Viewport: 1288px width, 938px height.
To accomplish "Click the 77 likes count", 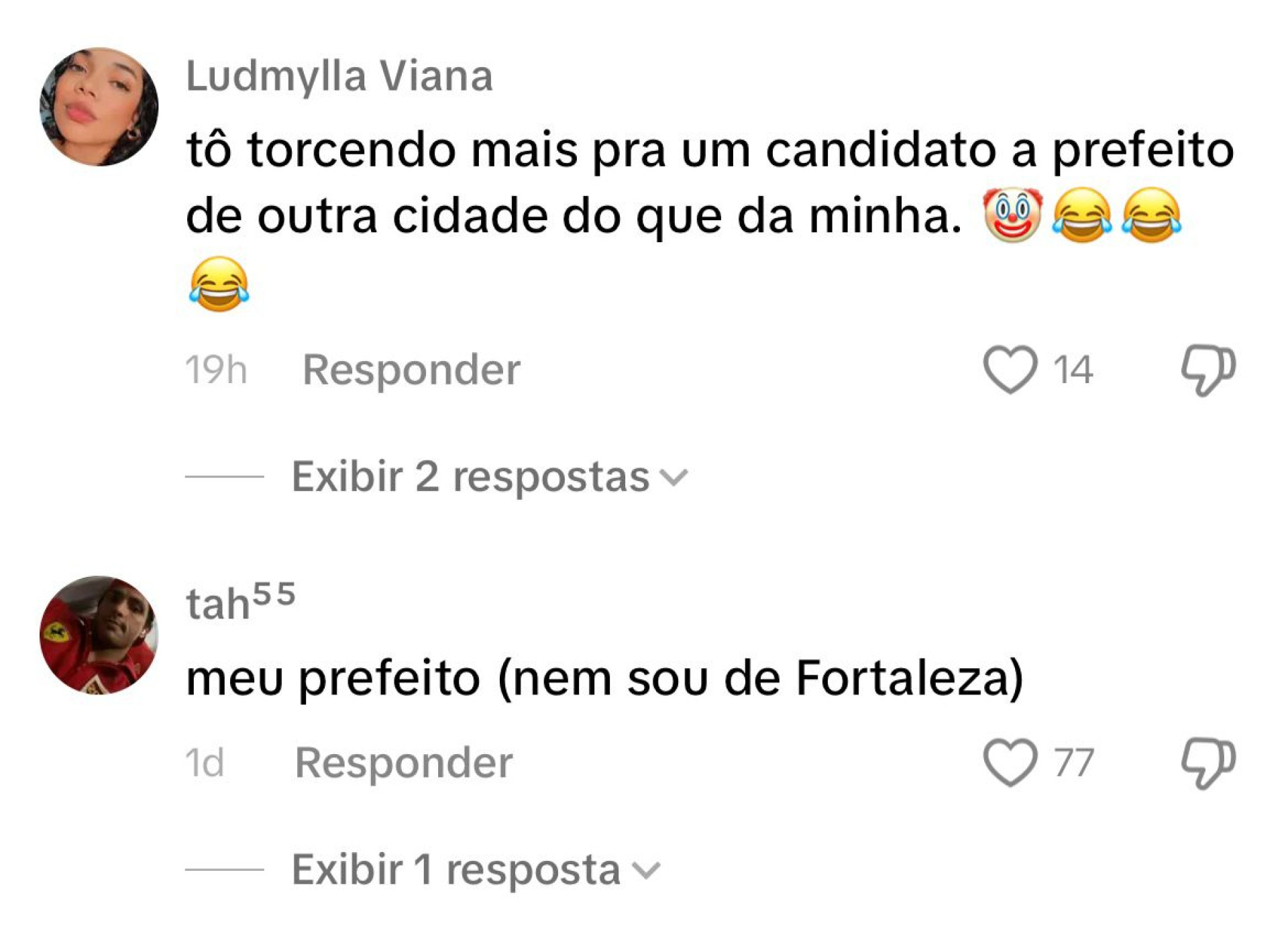I will [x=1073, y=763].
